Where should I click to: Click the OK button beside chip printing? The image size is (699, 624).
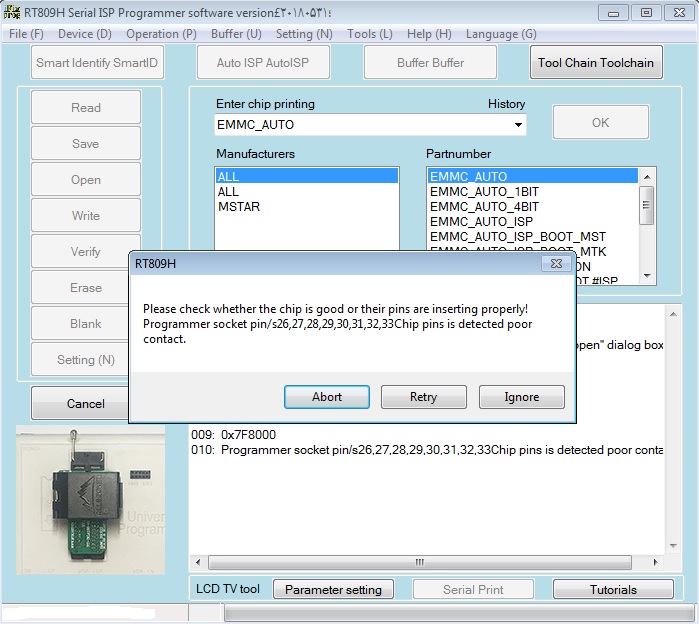[600, 123]
